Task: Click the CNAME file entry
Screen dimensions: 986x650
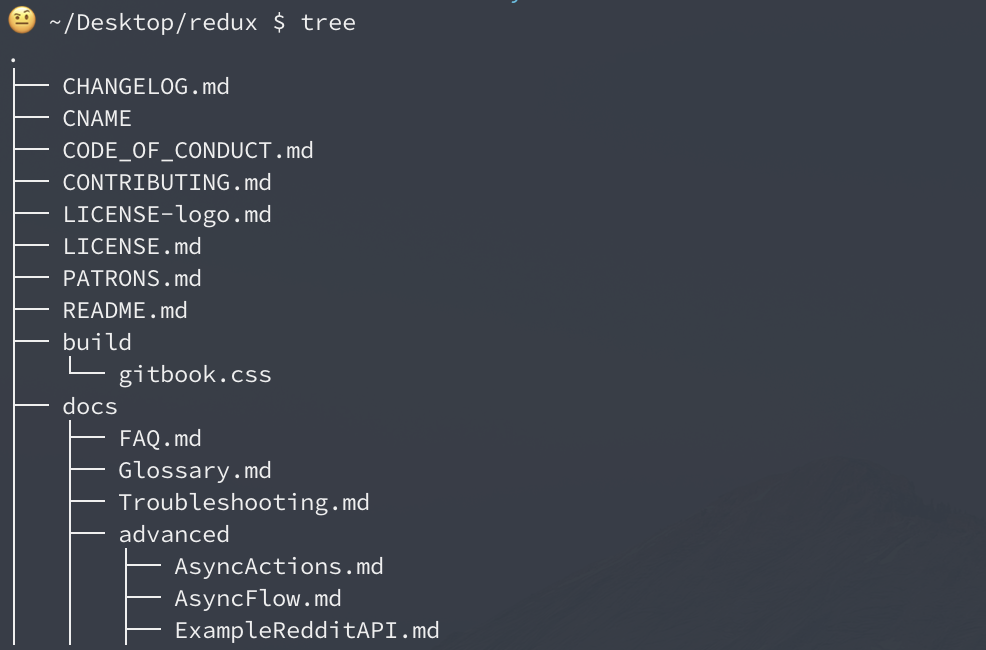Action: click(x=97, y=118)
